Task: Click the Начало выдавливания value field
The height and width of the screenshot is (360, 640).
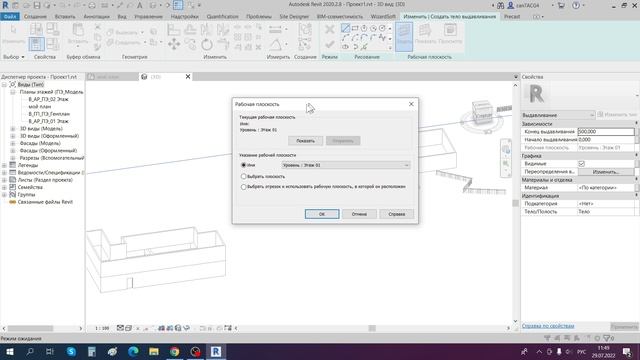Action: click(606, 140)
